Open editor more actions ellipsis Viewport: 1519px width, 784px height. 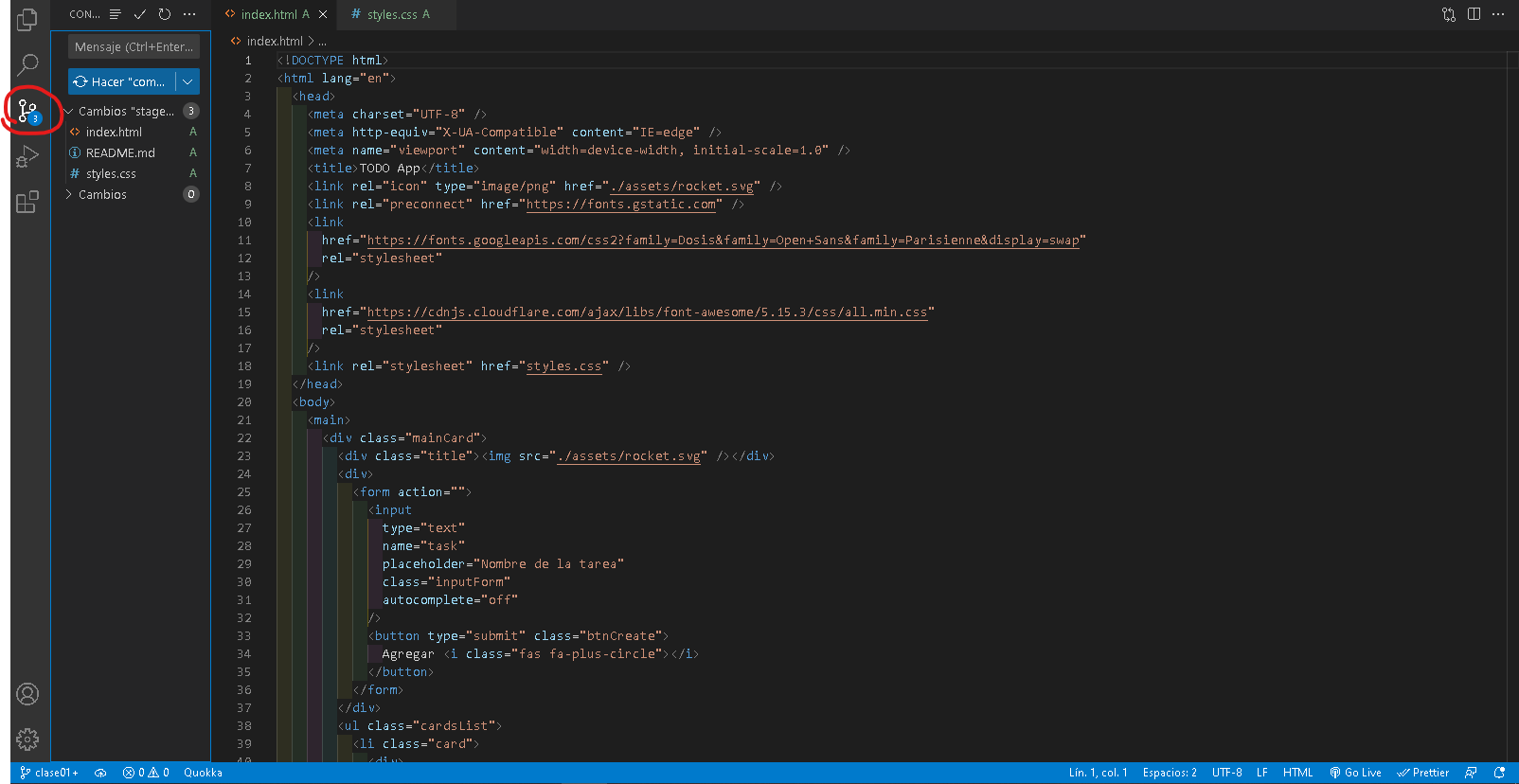click(1498, 14)
